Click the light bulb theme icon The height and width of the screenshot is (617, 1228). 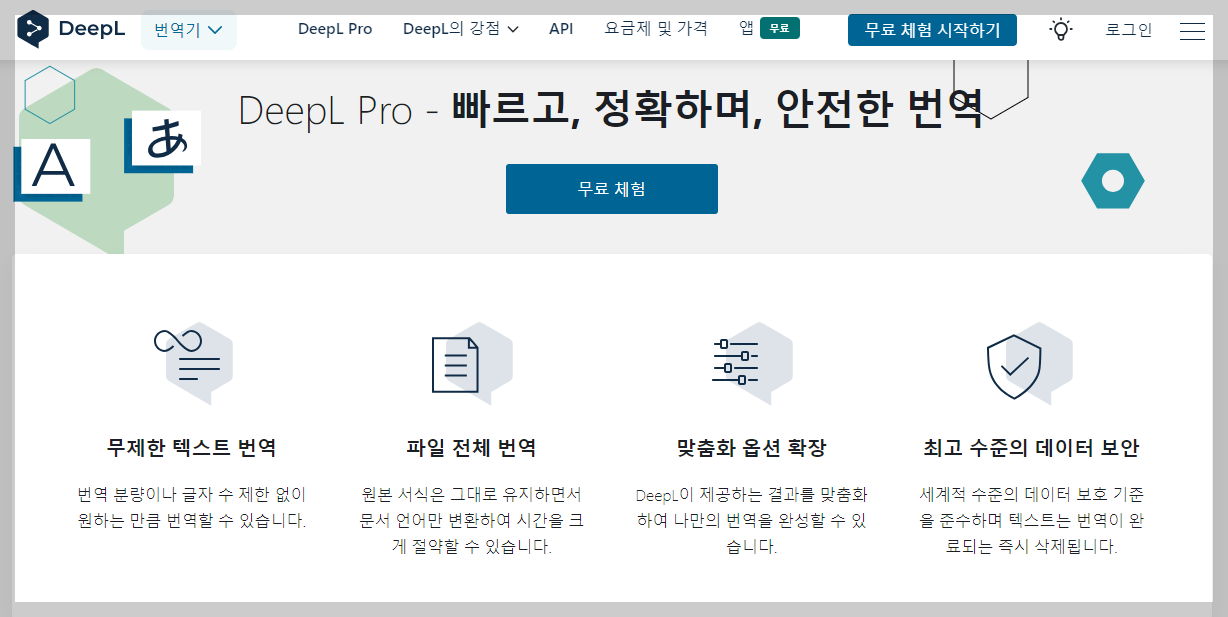[x=1059, y=29]
